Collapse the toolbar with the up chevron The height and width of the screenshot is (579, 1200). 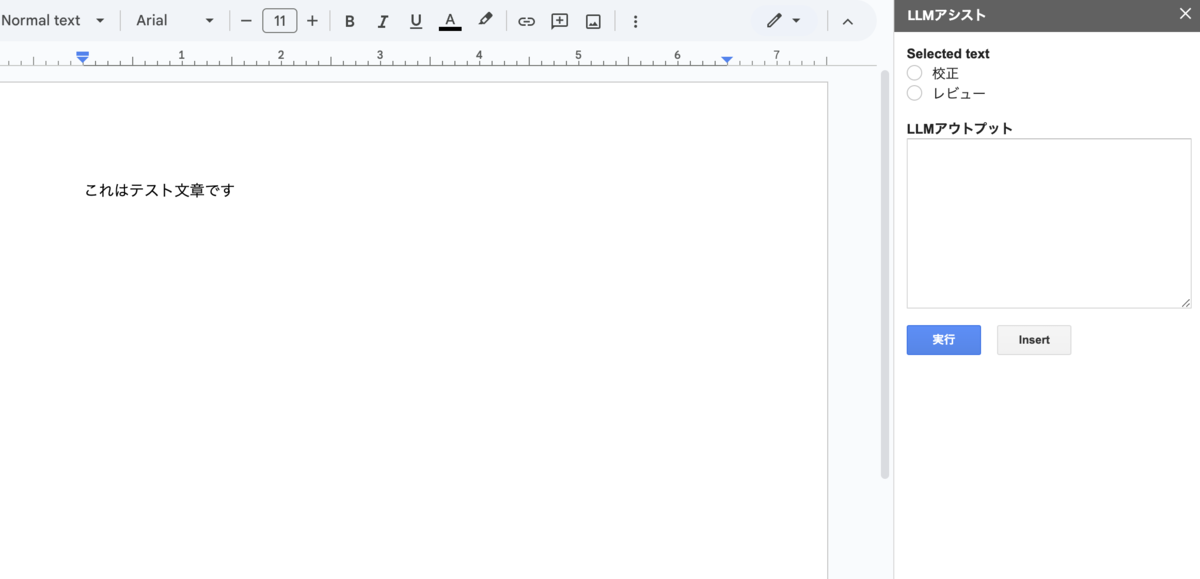(x=848, y=21)
